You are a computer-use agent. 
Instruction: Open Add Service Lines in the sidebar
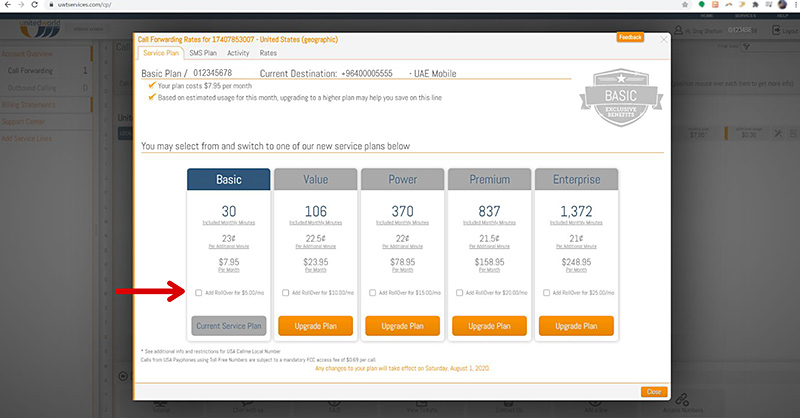27,138
